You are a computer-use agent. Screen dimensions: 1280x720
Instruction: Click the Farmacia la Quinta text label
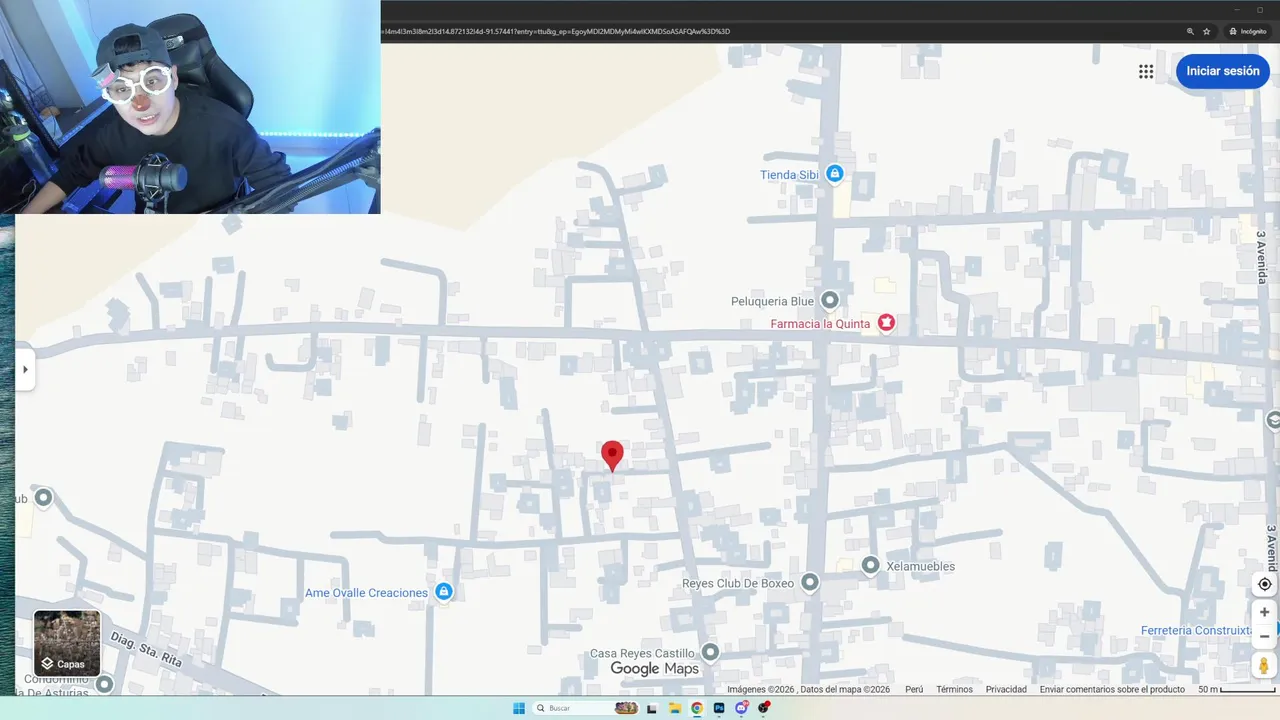point(820,323)
